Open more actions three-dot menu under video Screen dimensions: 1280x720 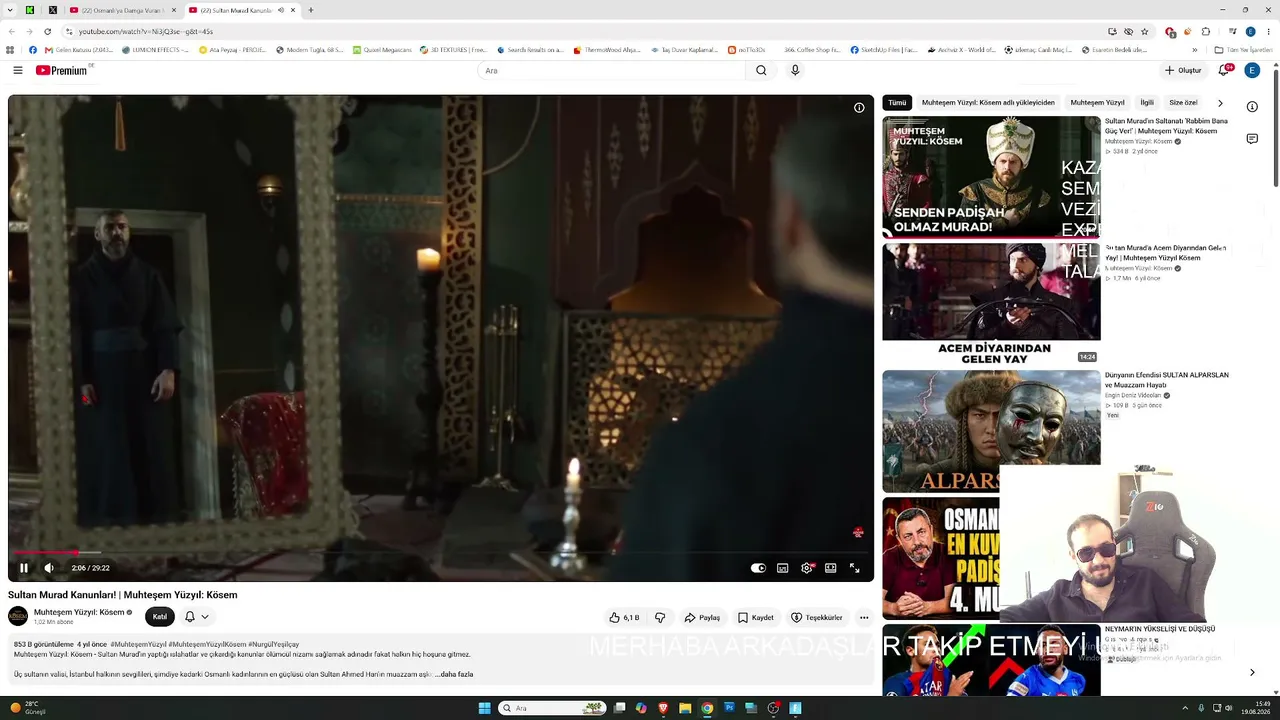tap(864, 617)
